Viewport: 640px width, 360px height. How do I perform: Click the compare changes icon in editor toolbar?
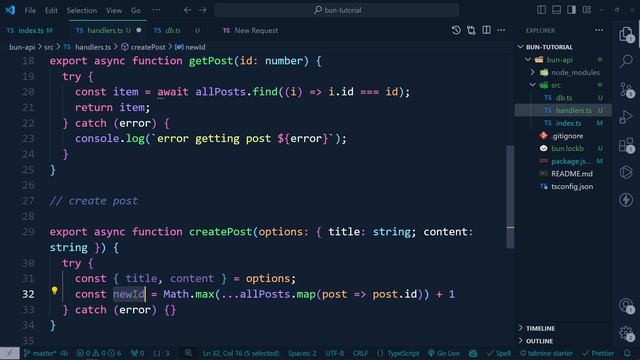(471, 30)
